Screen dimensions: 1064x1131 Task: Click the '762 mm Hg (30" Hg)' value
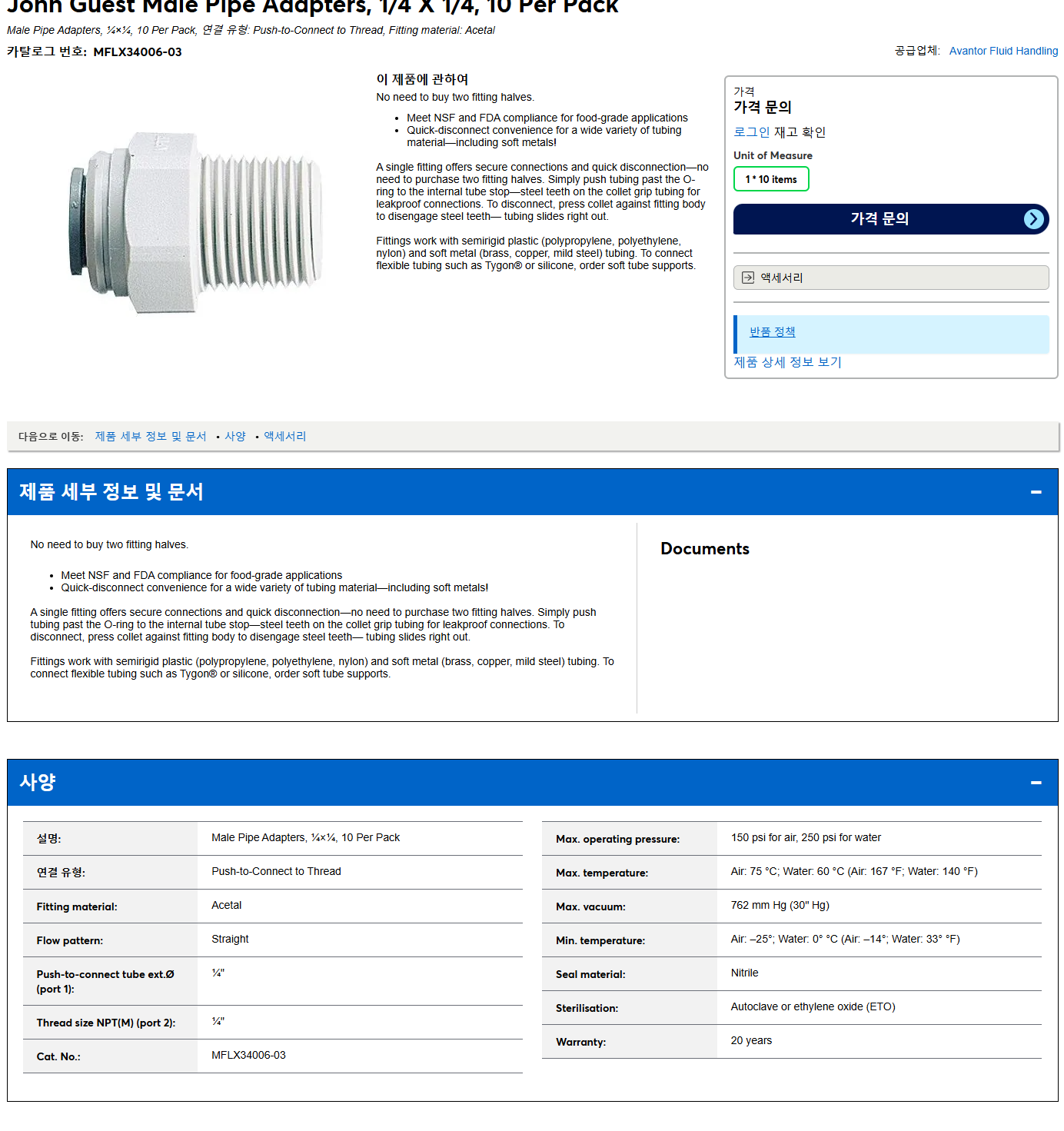click(780, 905)
